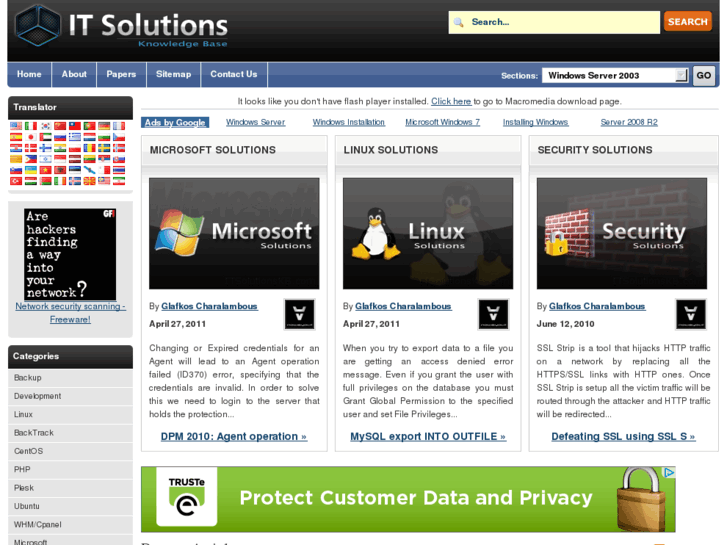Click author avatar under Linux Solutions
Image resolution: width=727 pixels, height=545 pixels.
point(493,314)
